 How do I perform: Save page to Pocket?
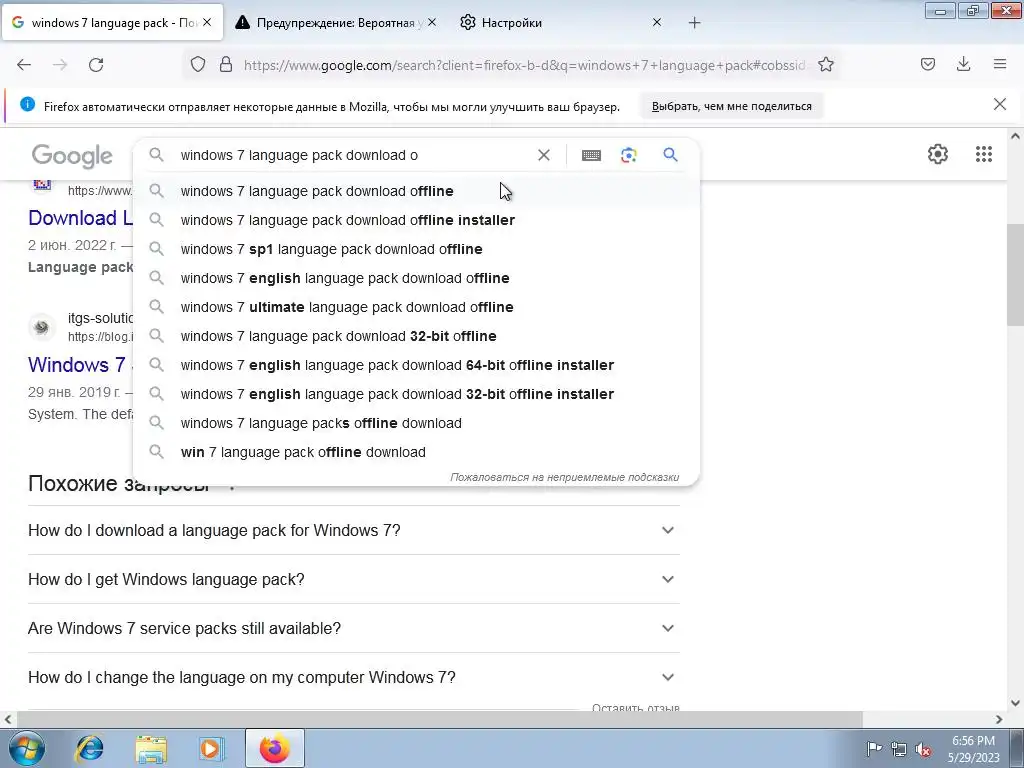[x=927, y=64]
